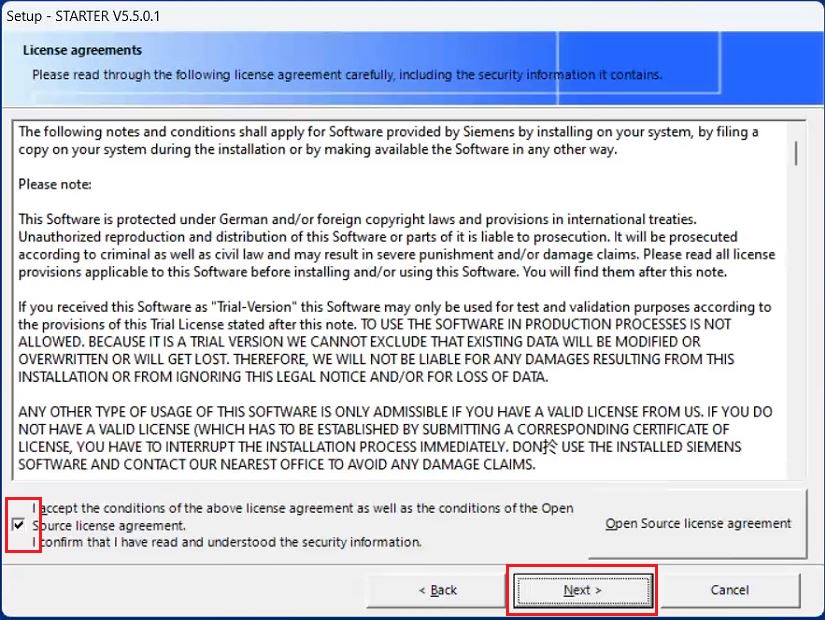Click the 'I accept the conditions' label text
Screen dimensions: 825x620
pyautogui.click(x=302, y=508)
